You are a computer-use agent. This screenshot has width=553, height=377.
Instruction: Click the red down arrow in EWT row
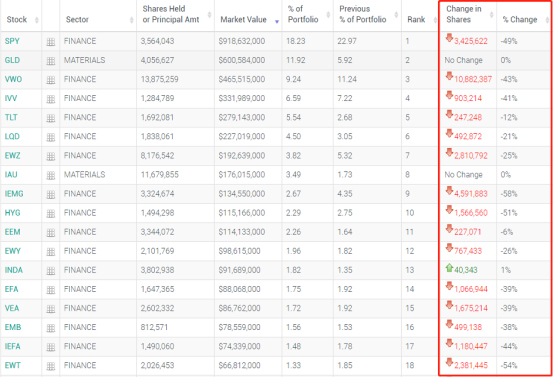449,362
